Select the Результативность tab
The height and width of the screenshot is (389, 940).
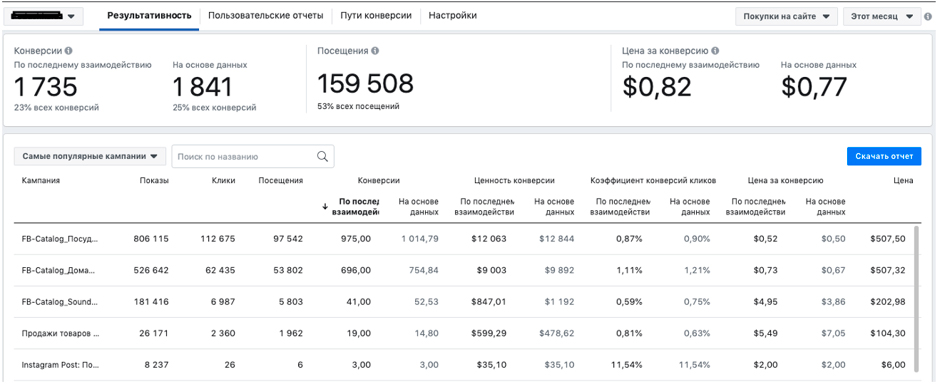149,16
